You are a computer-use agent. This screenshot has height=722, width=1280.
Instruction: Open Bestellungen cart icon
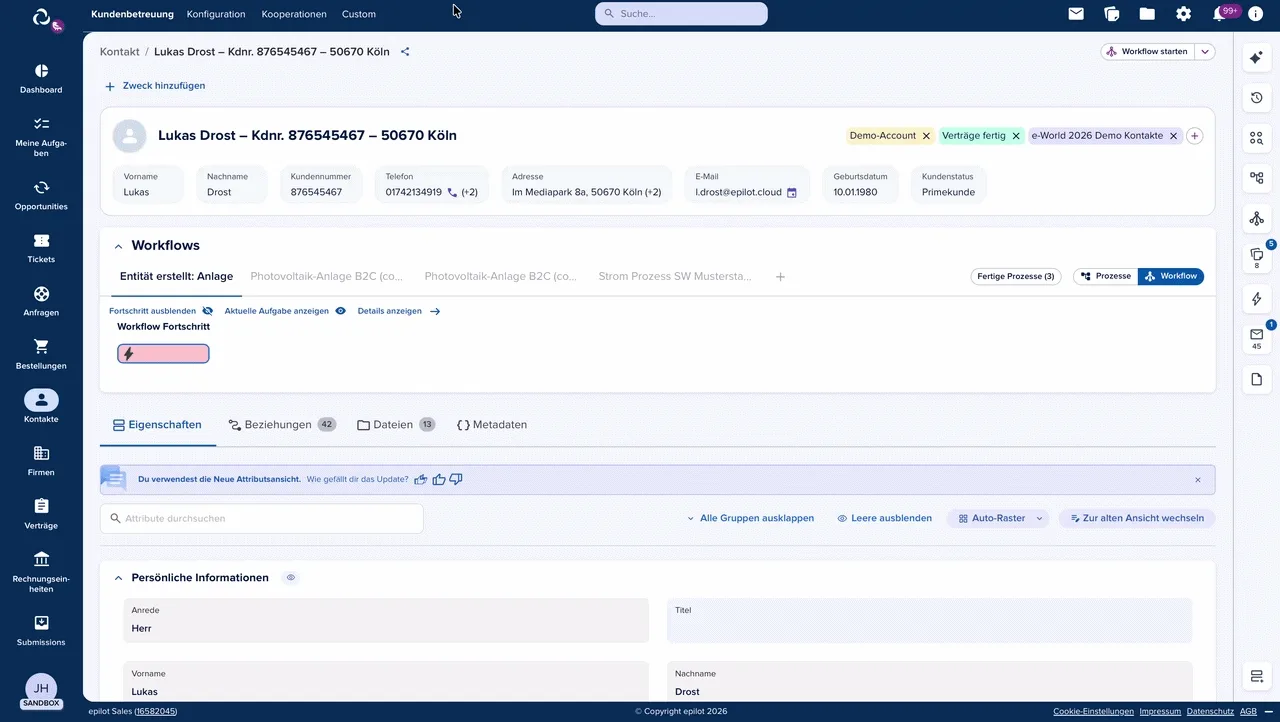point(41,347)
